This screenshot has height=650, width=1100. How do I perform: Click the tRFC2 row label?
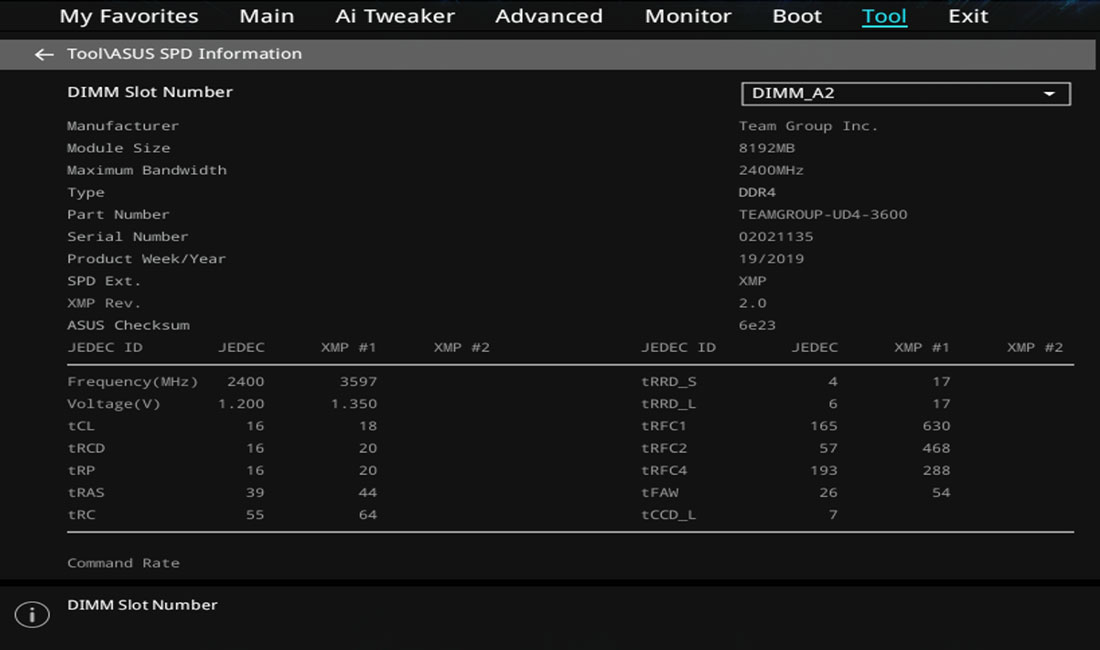tap(664, 449)
